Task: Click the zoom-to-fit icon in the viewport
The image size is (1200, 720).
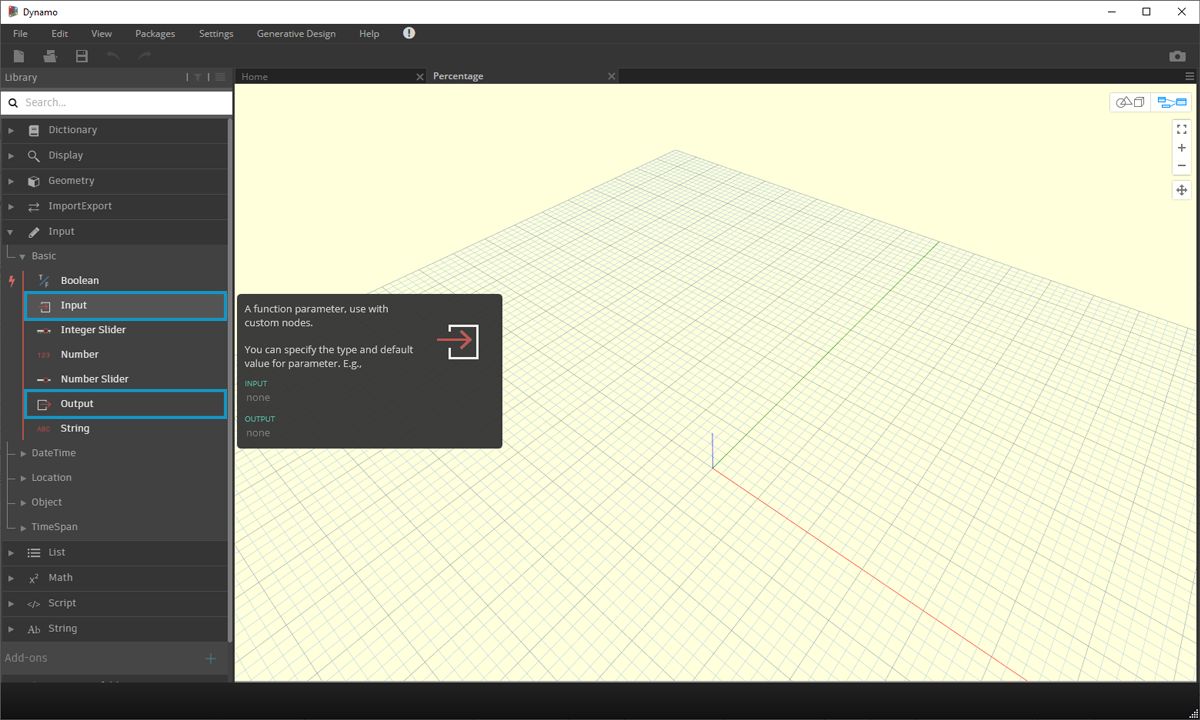Action: coord(1181,128)
